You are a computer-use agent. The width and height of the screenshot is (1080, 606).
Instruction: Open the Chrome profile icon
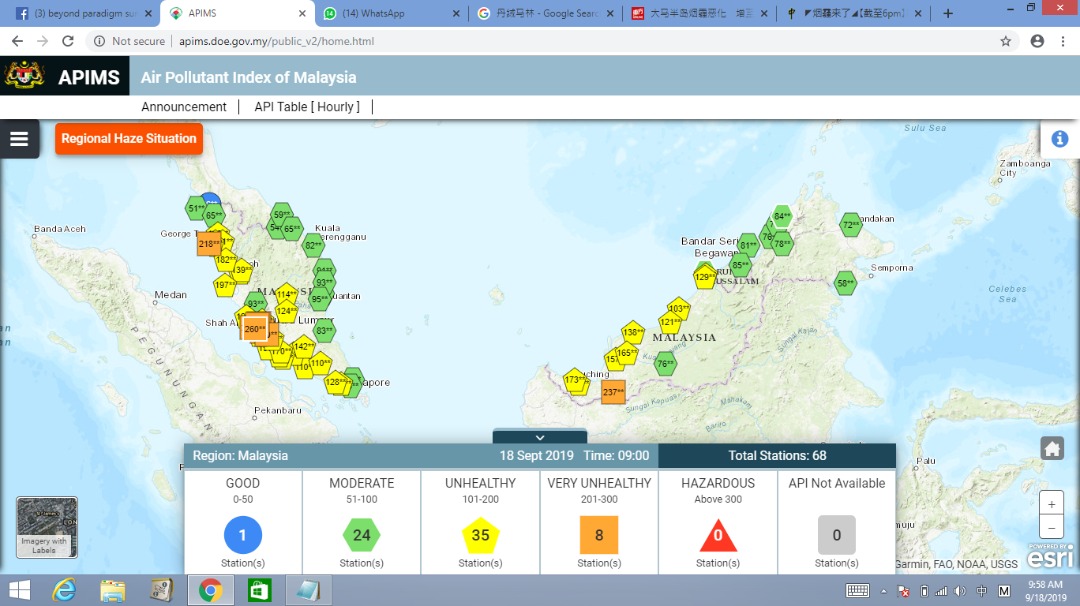pyautogui.click(x=1037, y=41)
